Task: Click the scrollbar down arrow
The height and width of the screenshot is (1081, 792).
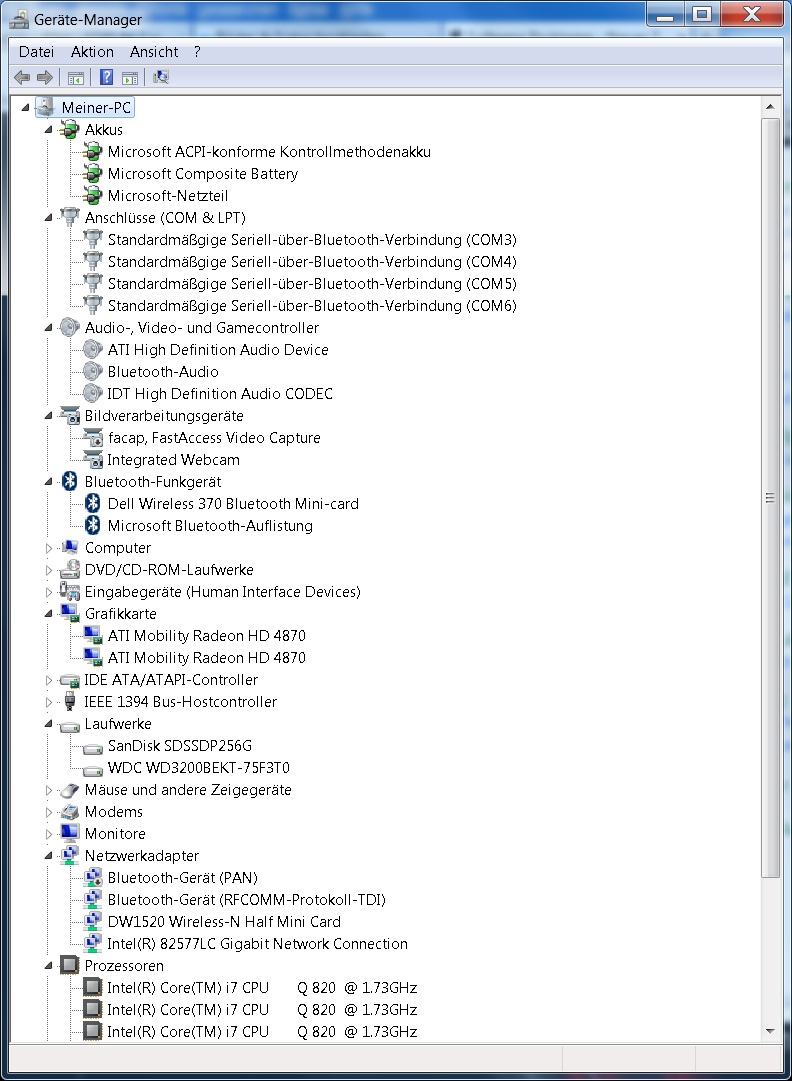Action: 770,1031
